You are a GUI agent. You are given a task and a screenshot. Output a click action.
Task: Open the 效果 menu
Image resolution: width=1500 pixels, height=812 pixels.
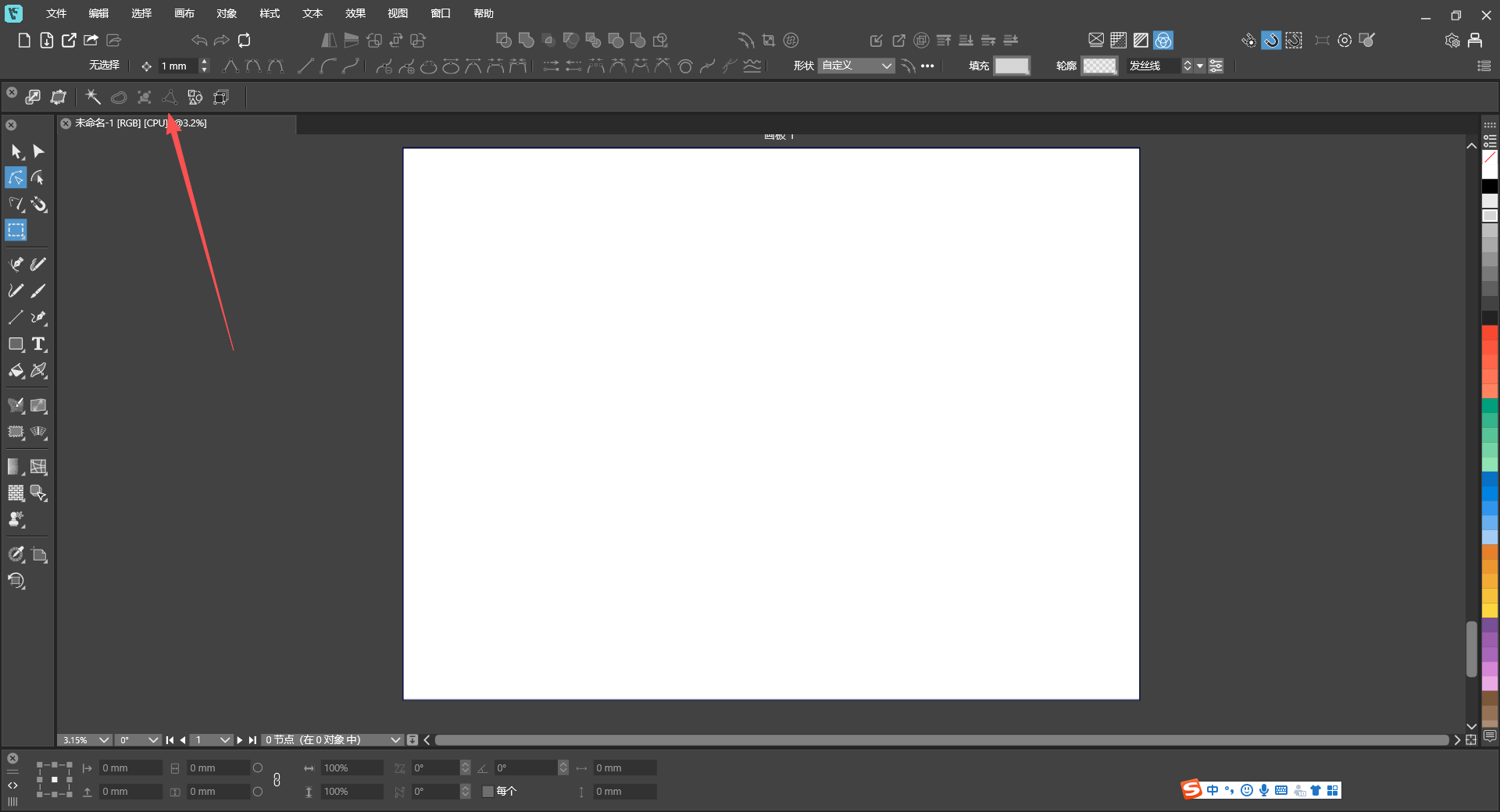click(x=355, y=13)
